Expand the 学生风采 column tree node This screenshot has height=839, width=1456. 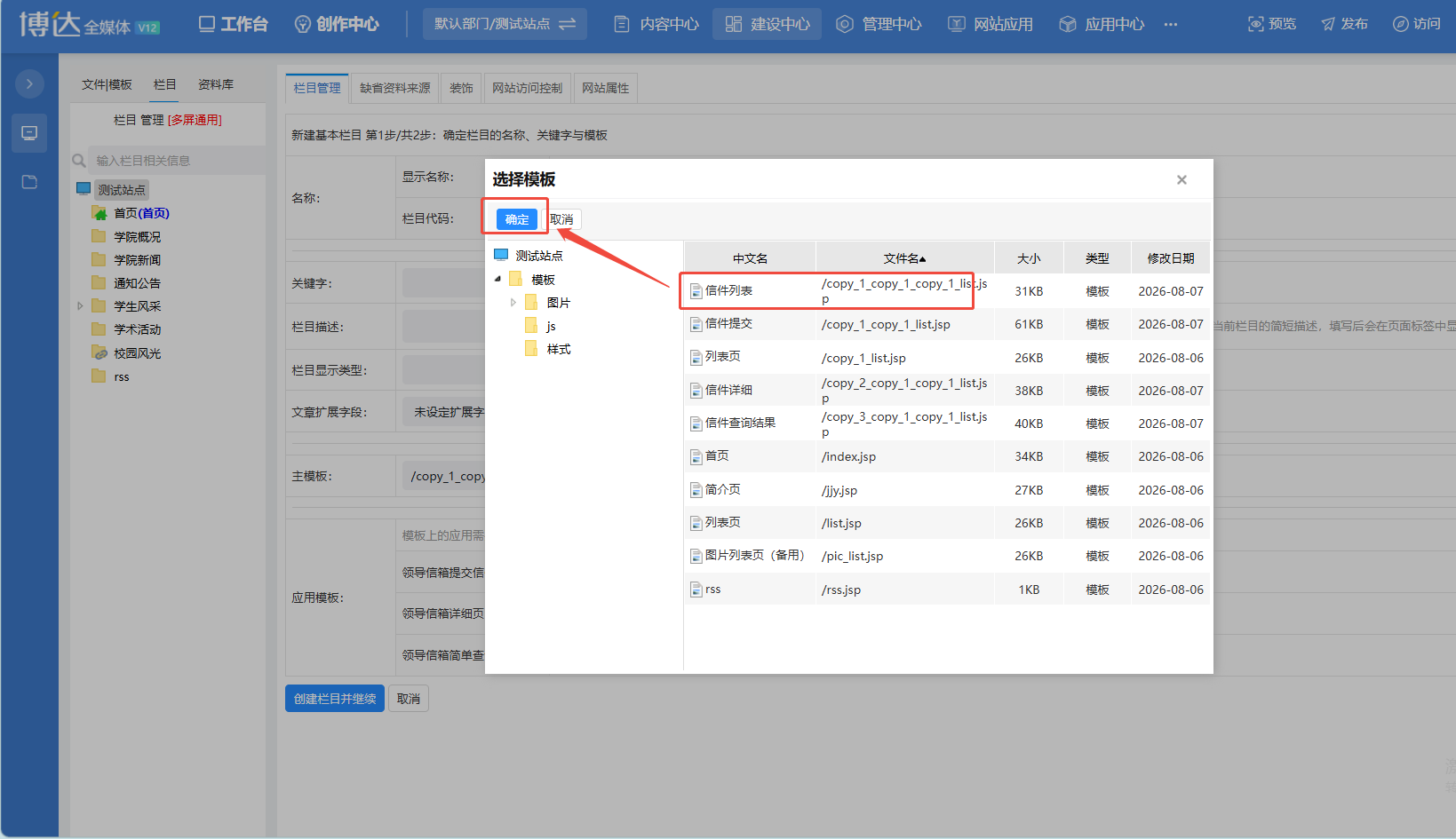[x=80, y=306]
